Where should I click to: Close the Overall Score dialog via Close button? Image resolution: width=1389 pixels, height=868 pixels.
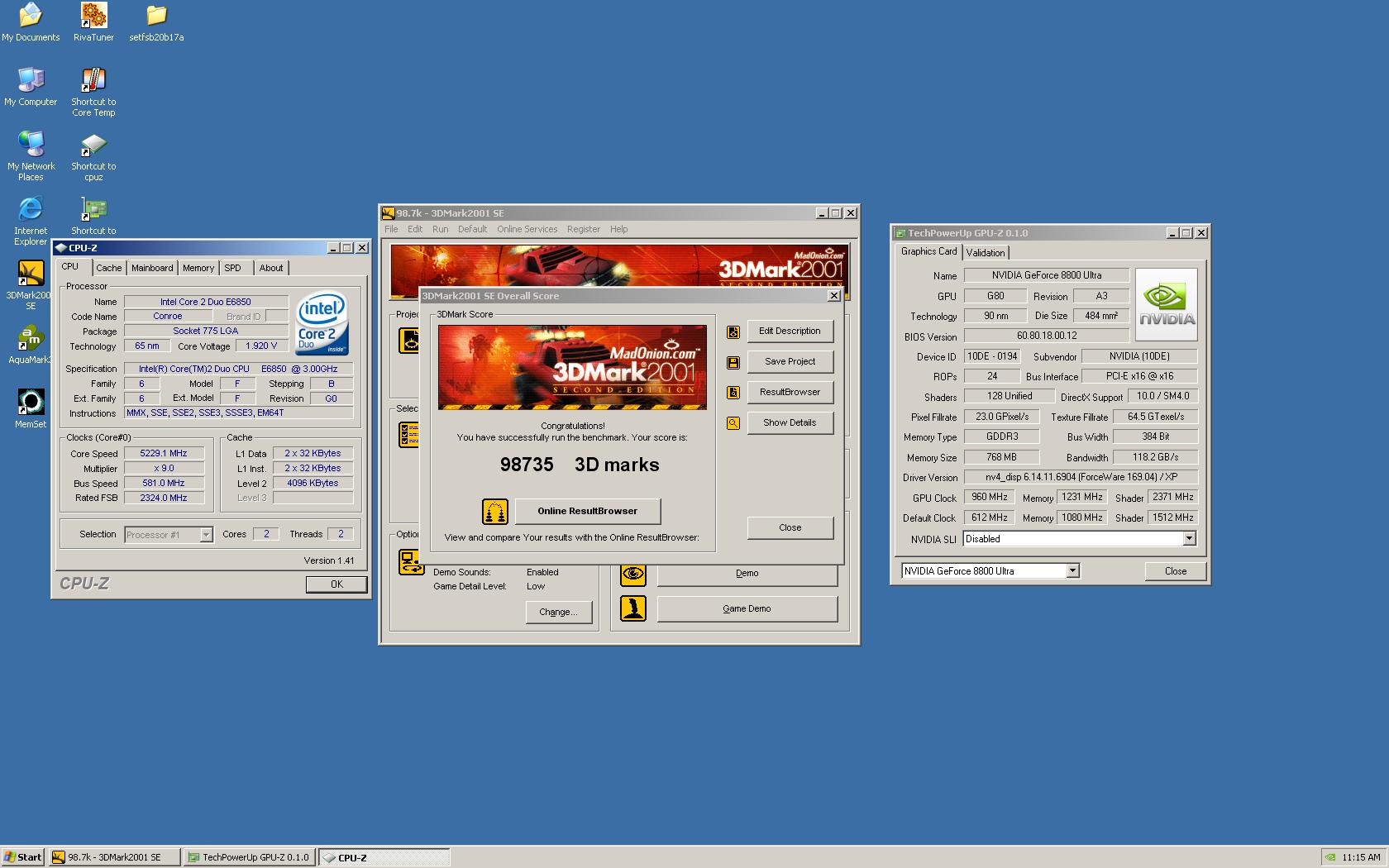pos(790,527)
